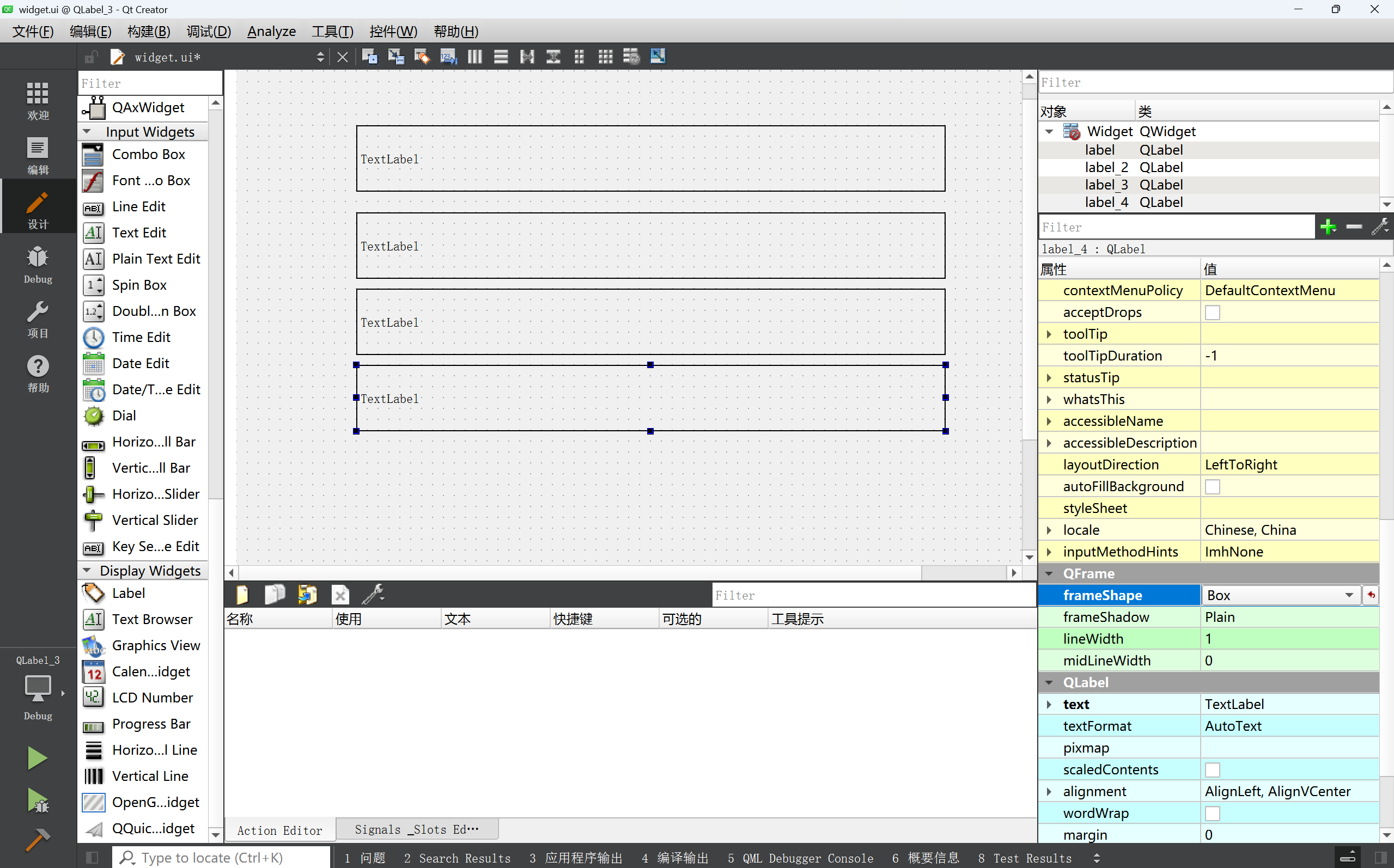Screen dimensions: 1394x868
Task: Select label_2 in the object tree
Action: (x=1106, y=167)
